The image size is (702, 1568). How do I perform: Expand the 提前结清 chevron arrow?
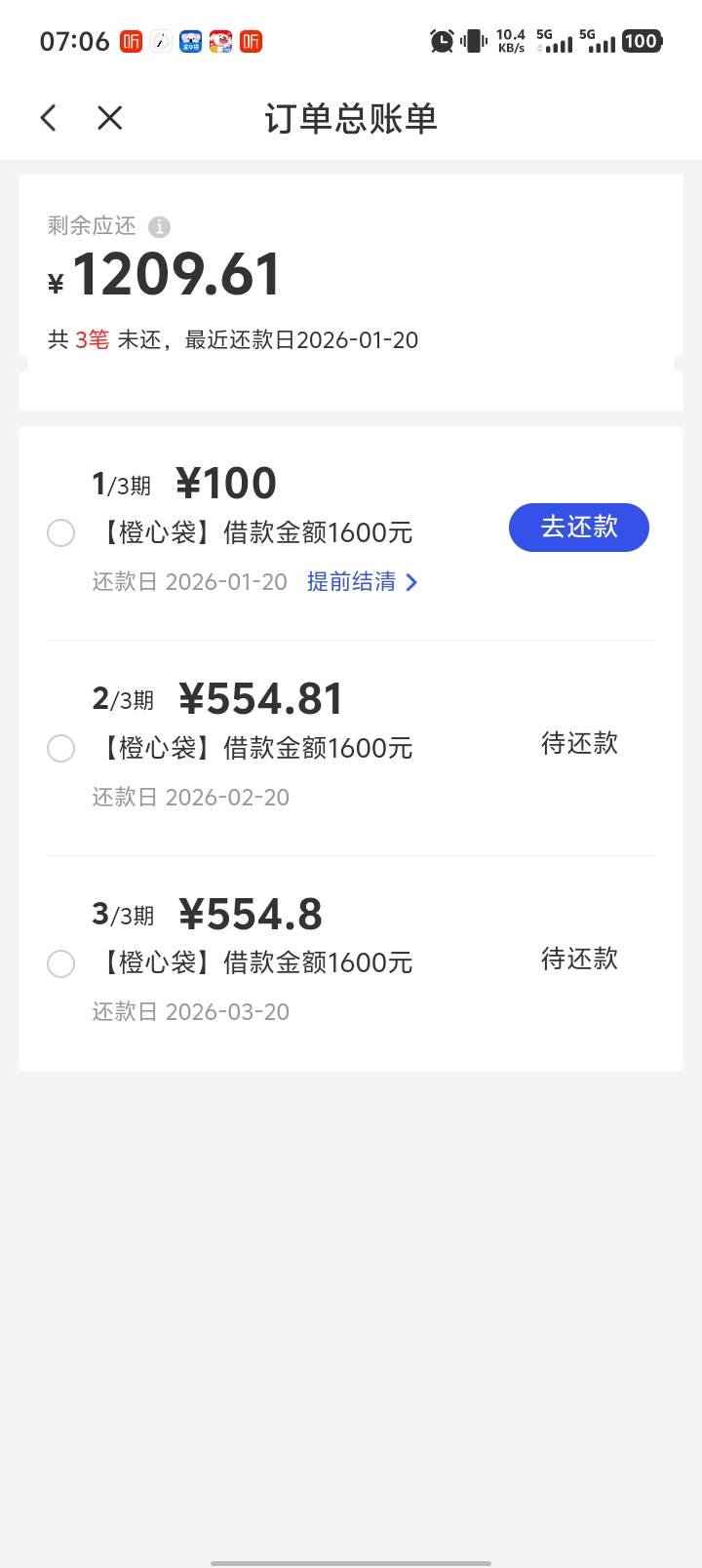(x=411, y=582)
